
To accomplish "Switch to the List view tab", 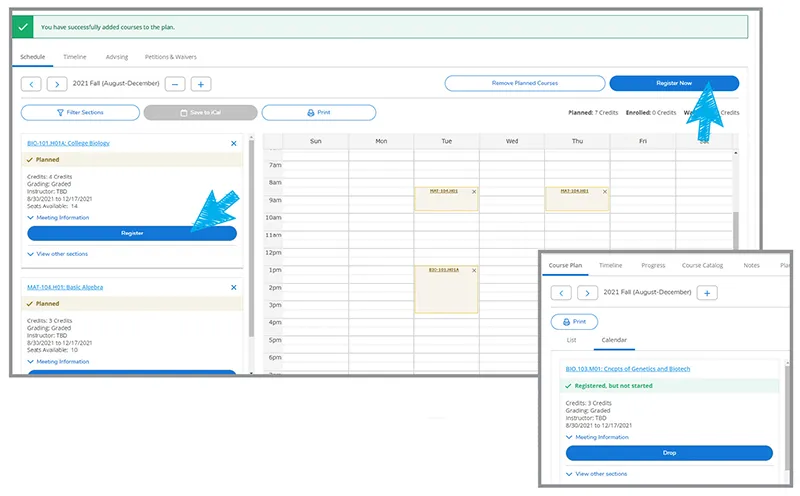I will point(572,340).
